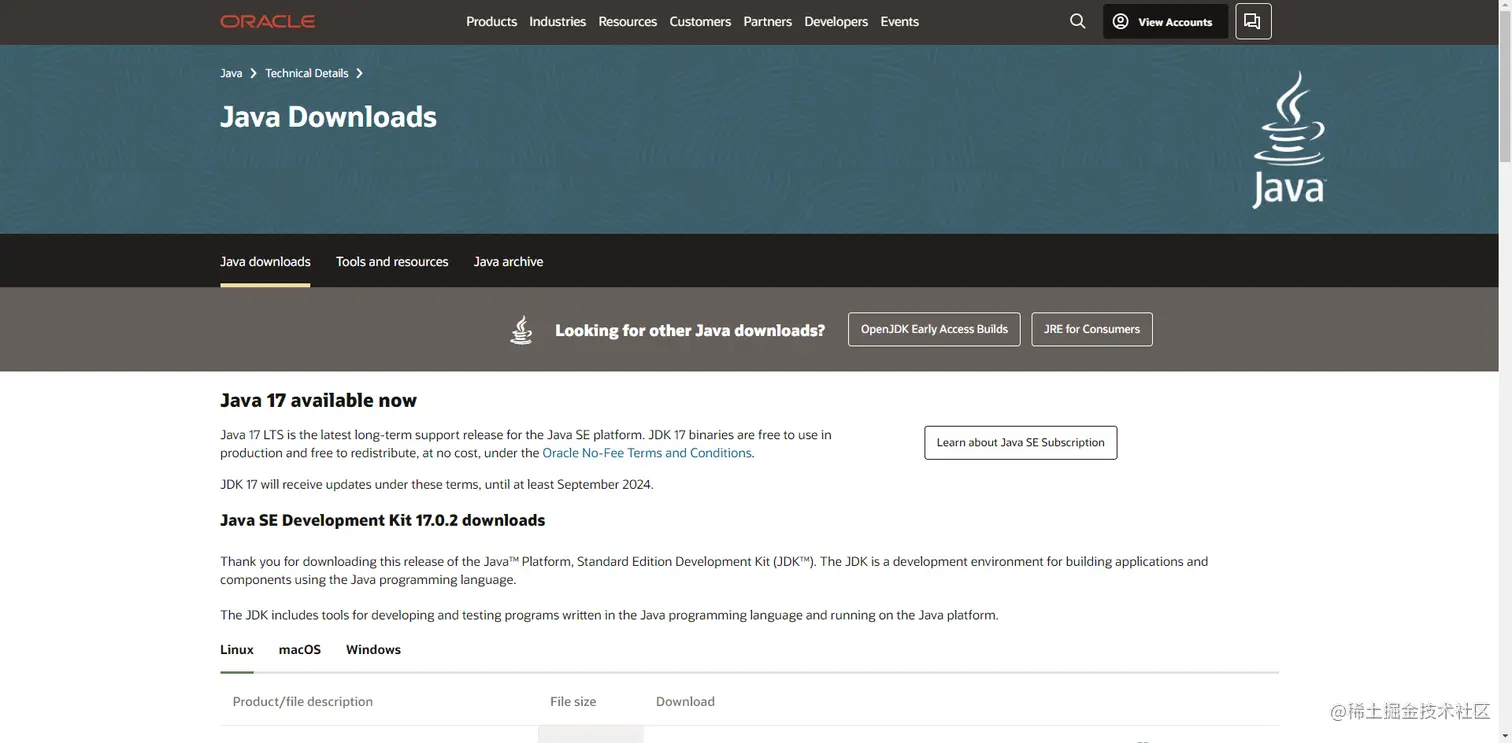
Task: Click 'File size' column header
Action: pos(573,702)
